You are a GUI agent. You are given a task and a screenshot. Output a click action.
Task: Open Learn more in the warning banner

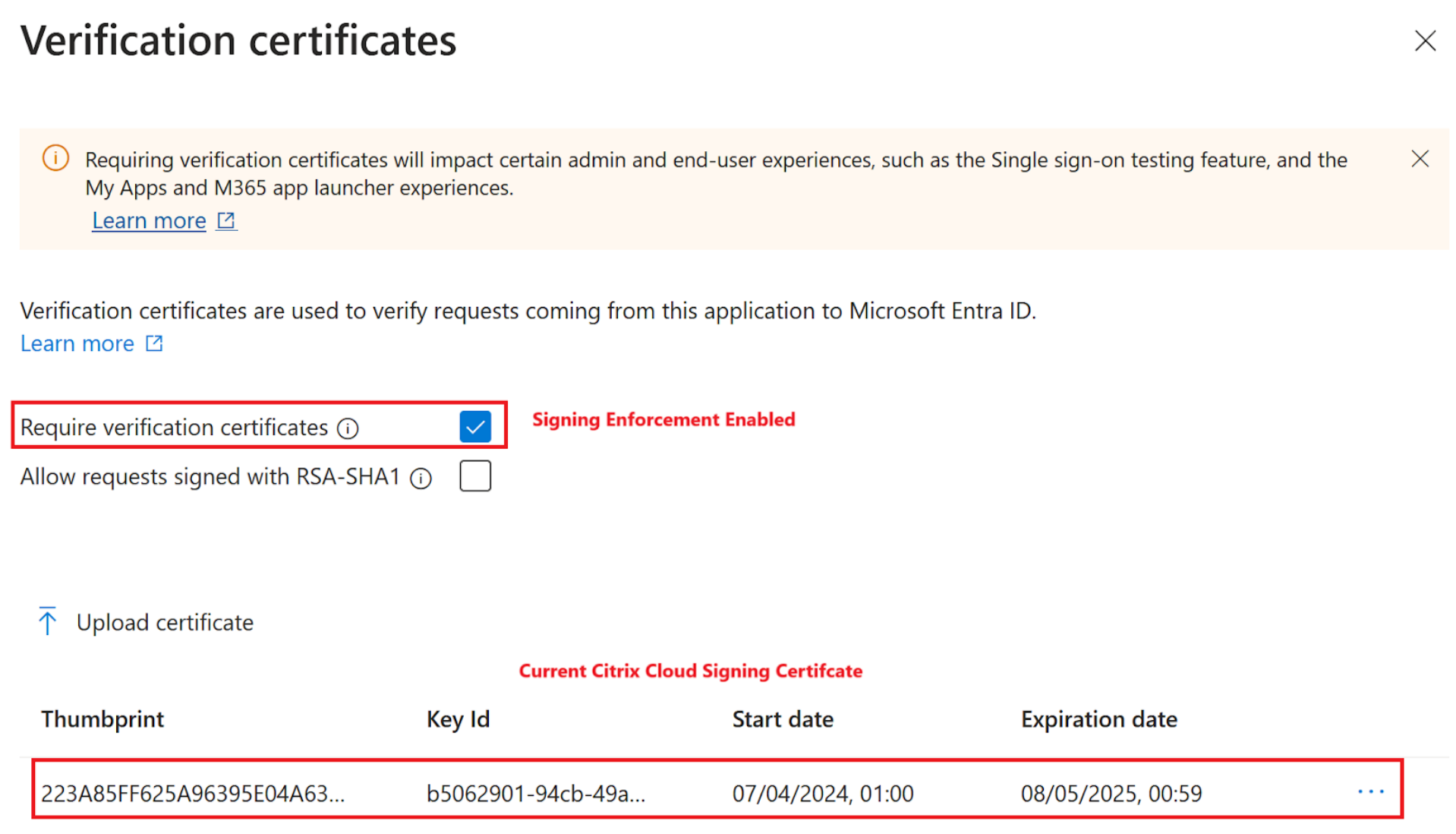point(148,220)
